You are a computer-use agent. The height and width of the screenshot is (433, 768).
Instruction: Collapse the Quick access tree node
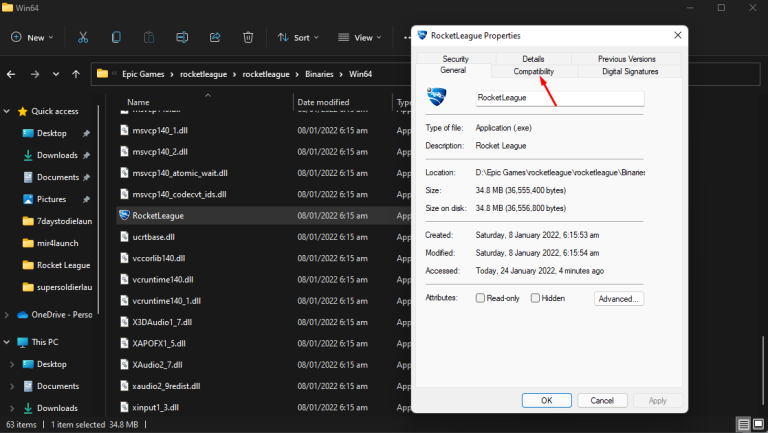[x=7, y=111]
